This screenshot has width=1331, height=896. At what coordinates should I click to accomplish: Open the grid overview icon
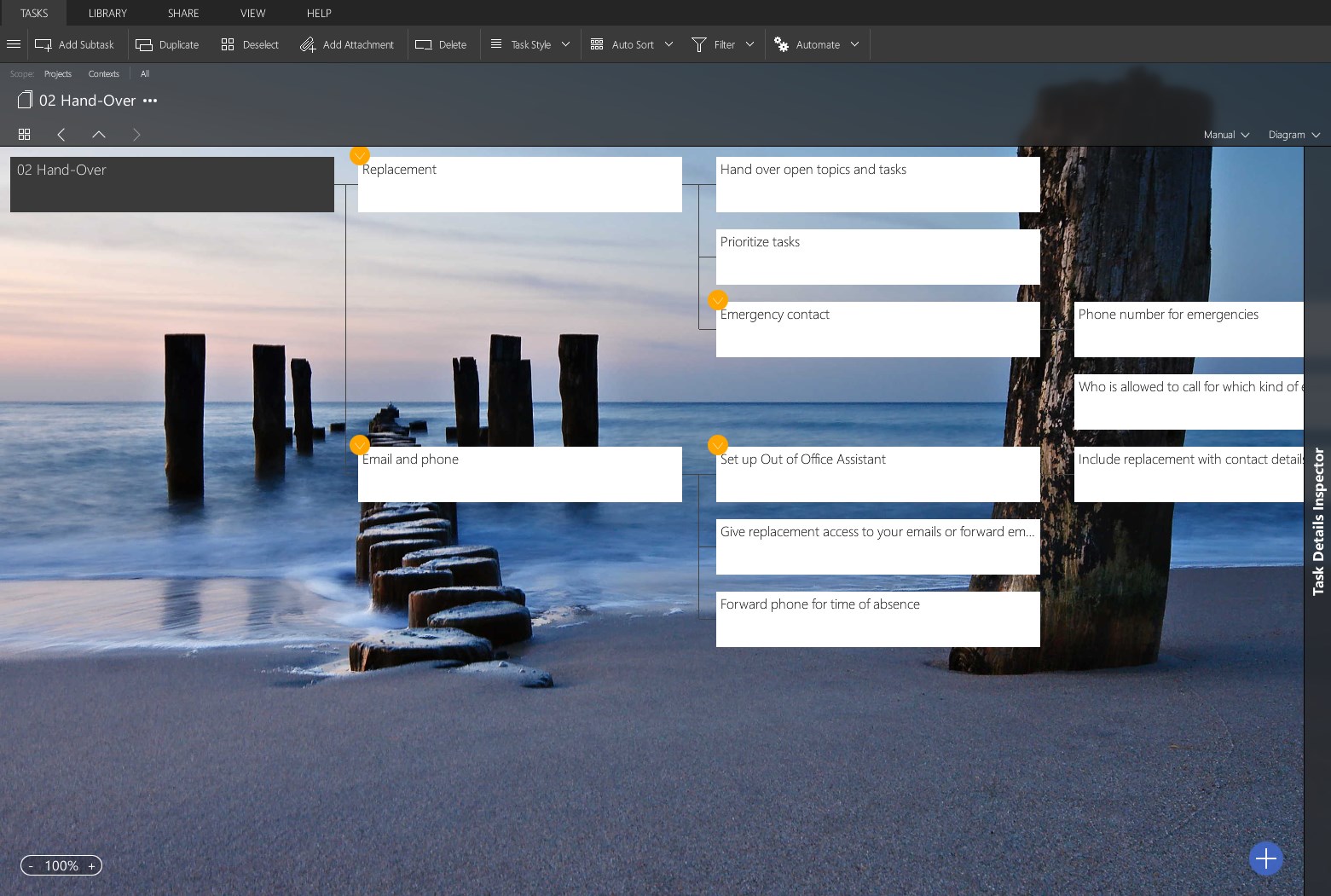24,134
